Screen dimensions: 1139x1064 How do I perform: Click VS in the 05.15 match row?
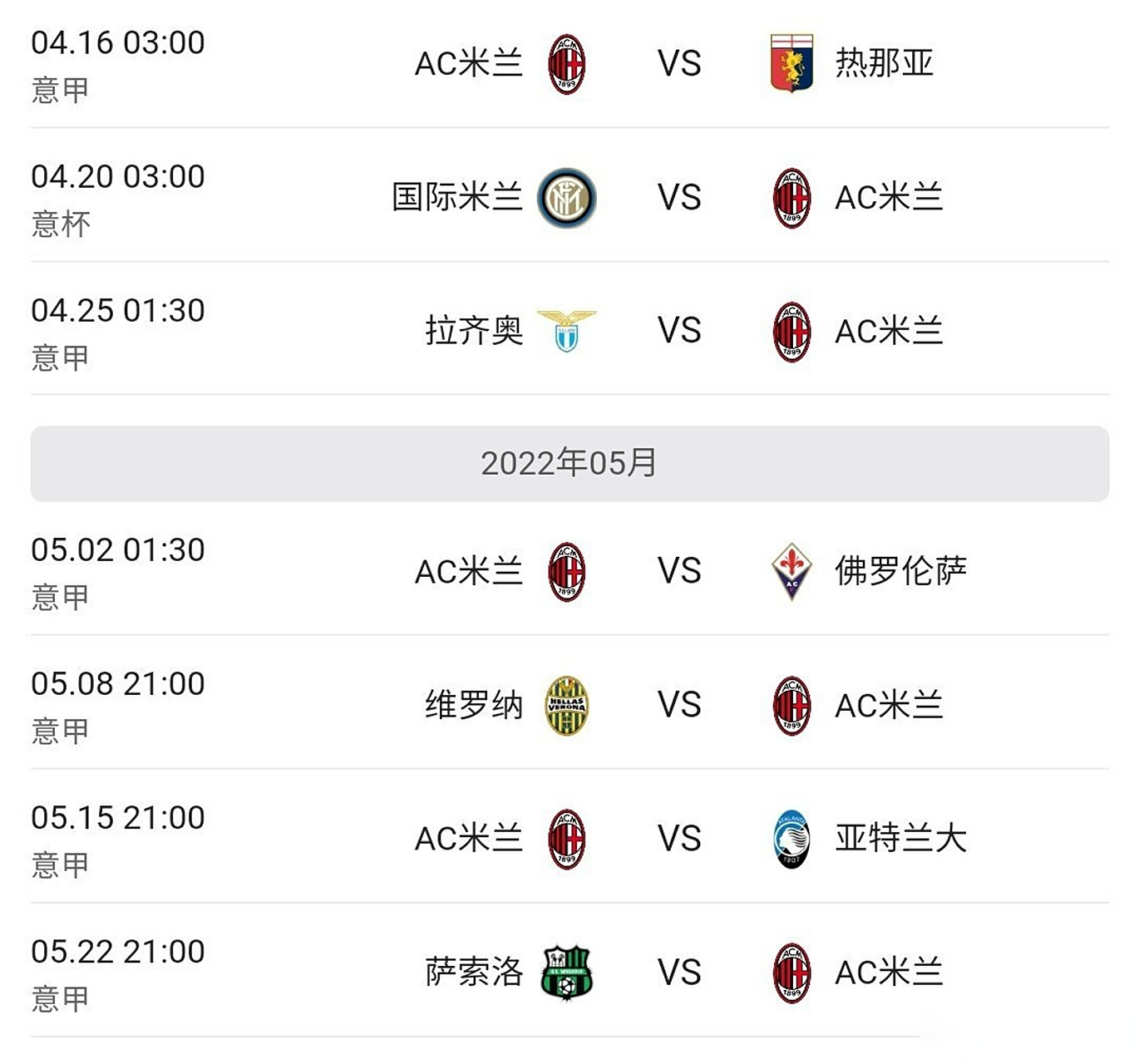679,839
